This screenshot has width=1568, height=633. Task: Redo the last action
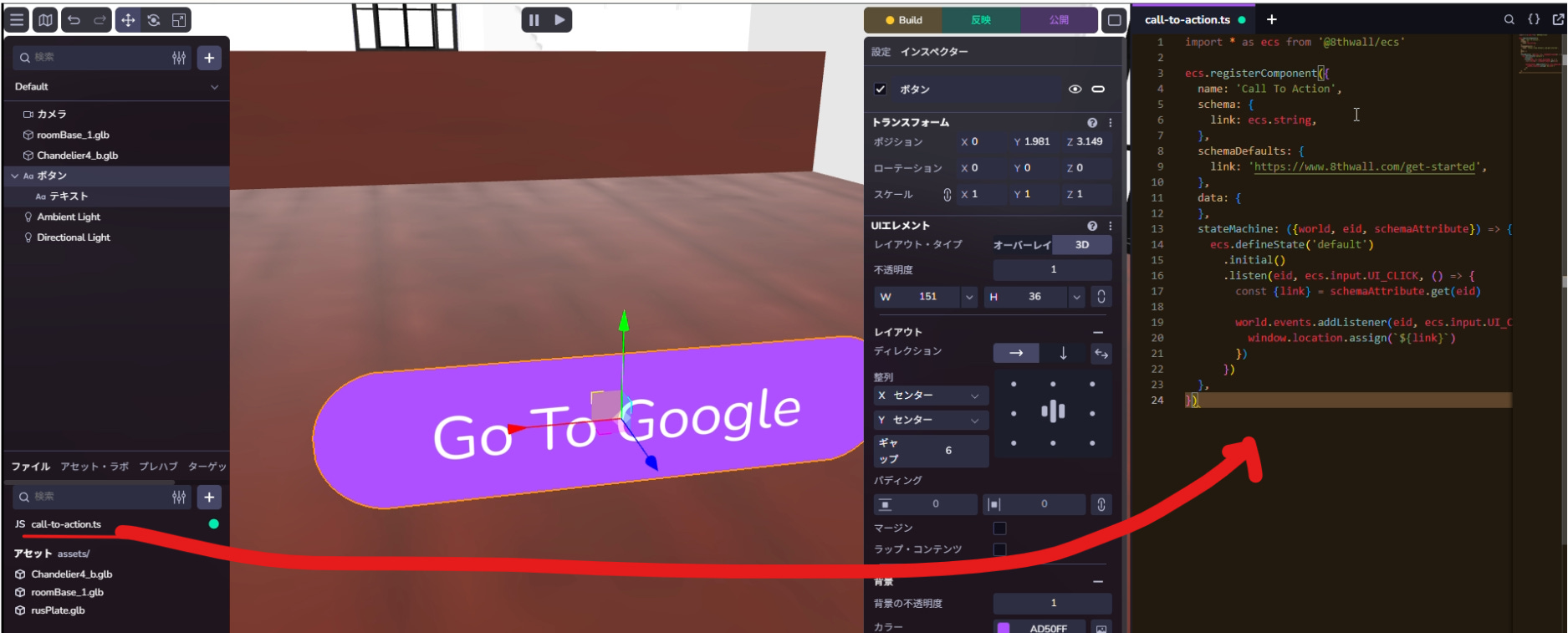pos(100,20)
